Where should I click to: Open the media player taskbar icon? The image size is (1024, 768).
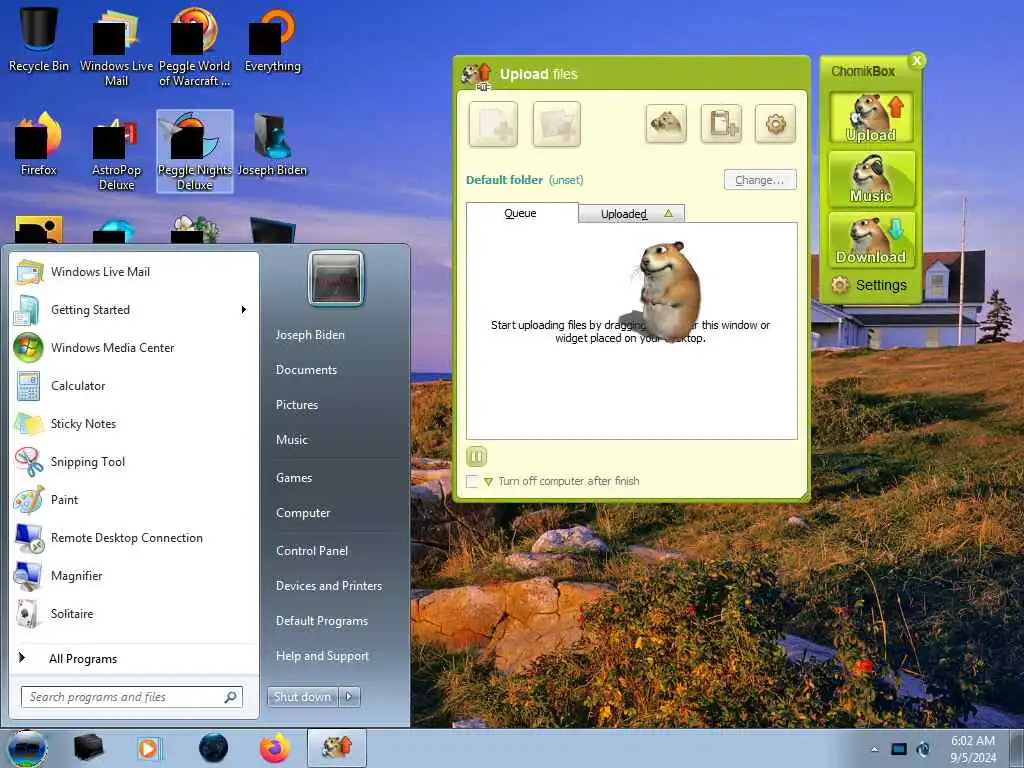tap(150, 748)
